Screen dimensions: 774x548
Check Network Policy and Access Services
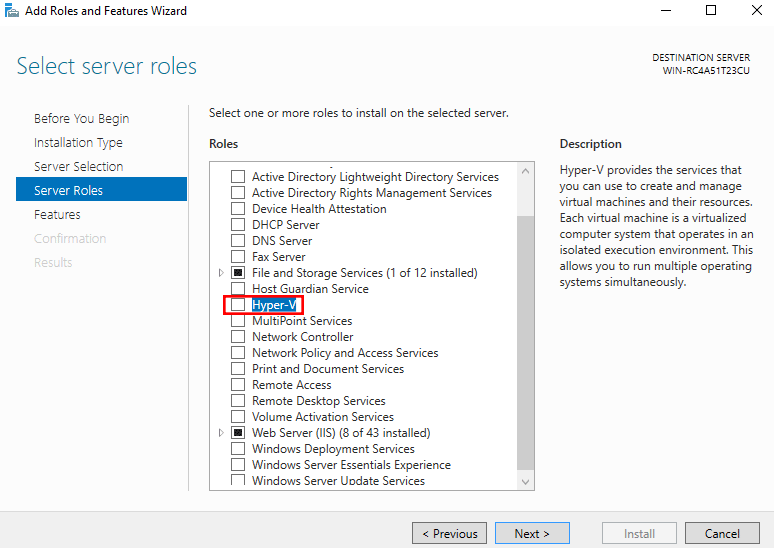coord(238,353)
